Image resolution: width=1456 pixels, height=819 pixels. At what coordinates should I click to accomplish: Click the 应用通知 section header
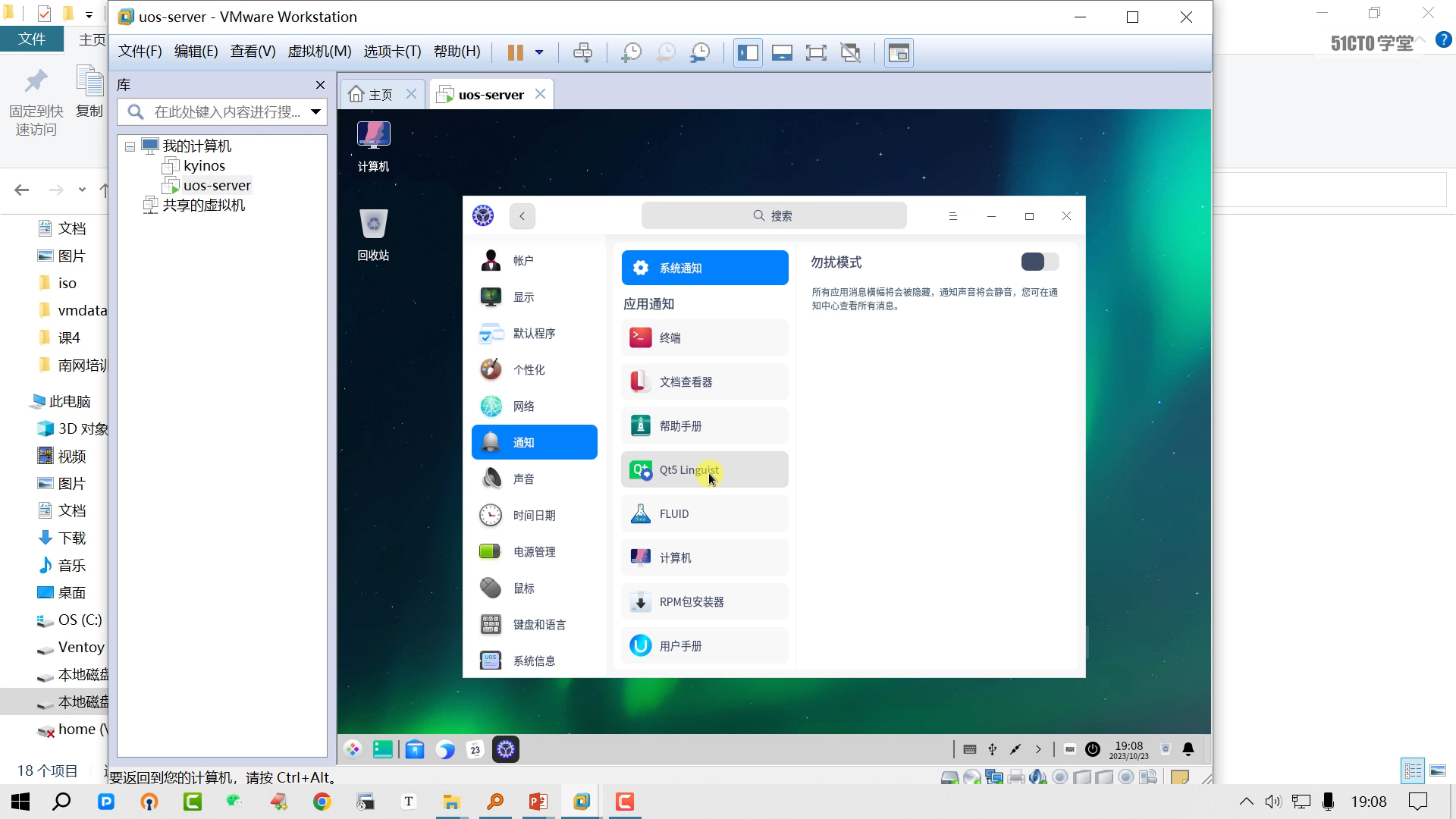648,303
